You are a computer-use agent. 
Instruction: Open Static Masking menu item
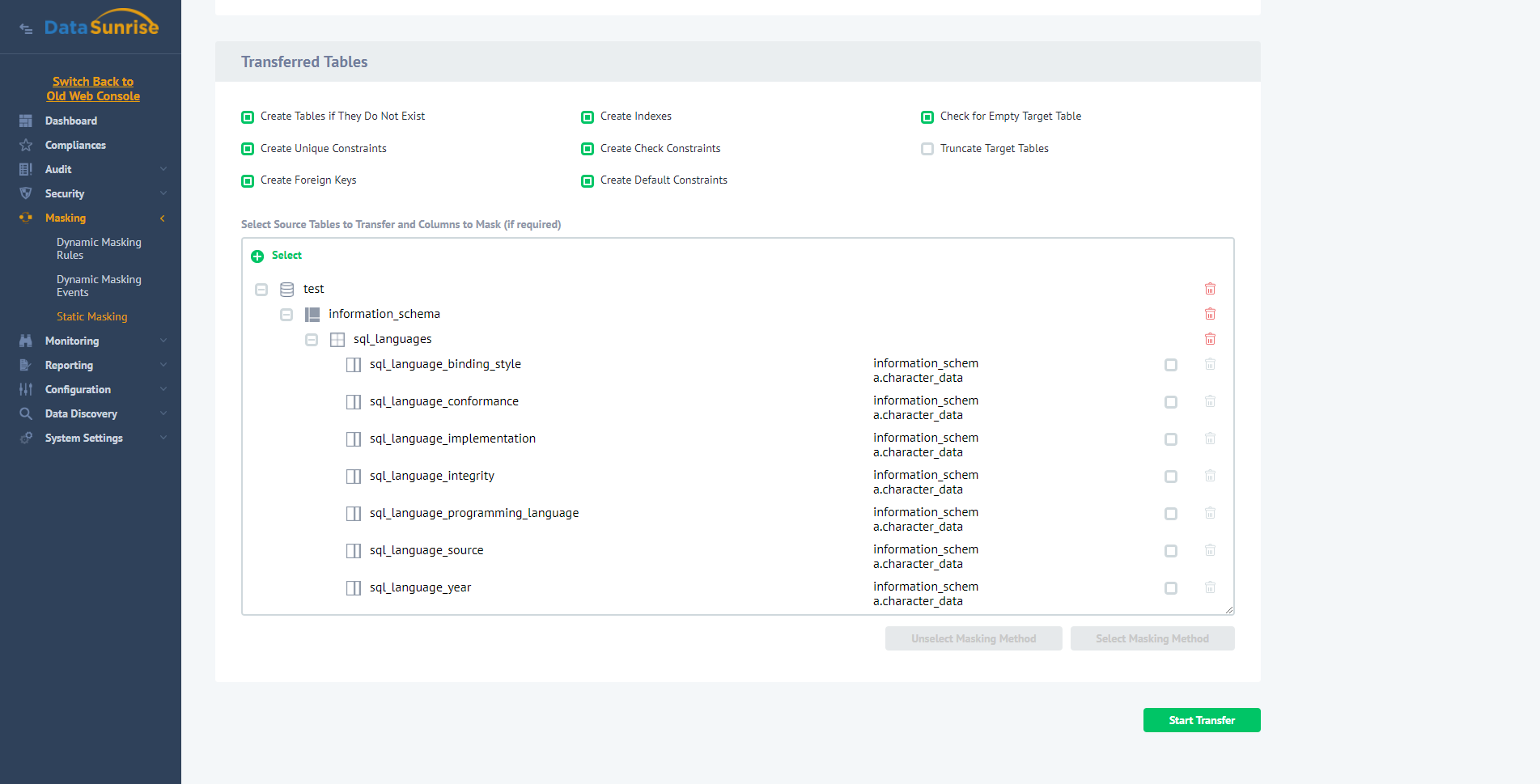pyautogui.click(x=91, y=317)
